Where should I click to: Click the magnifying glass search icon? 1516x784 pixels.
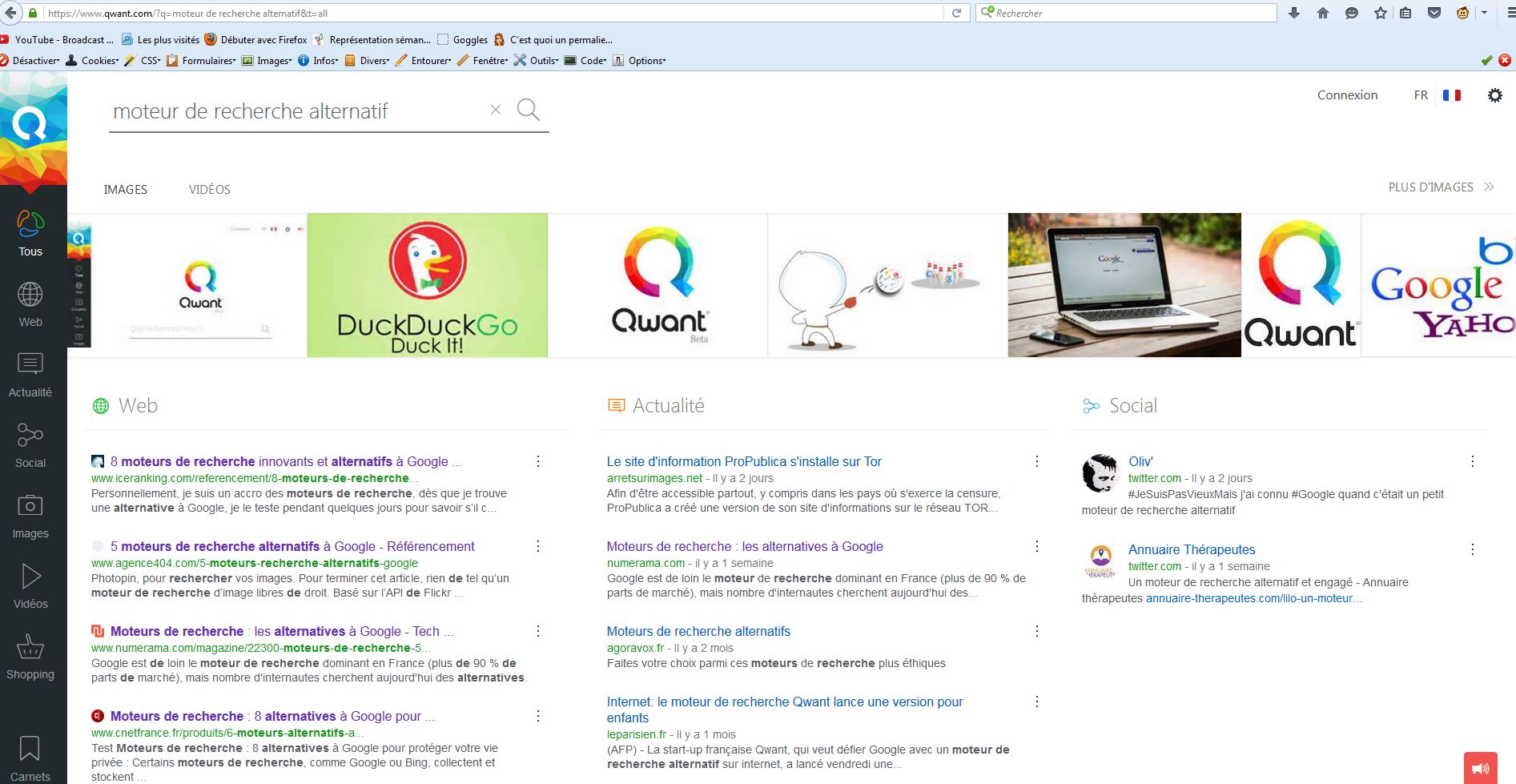528,110
